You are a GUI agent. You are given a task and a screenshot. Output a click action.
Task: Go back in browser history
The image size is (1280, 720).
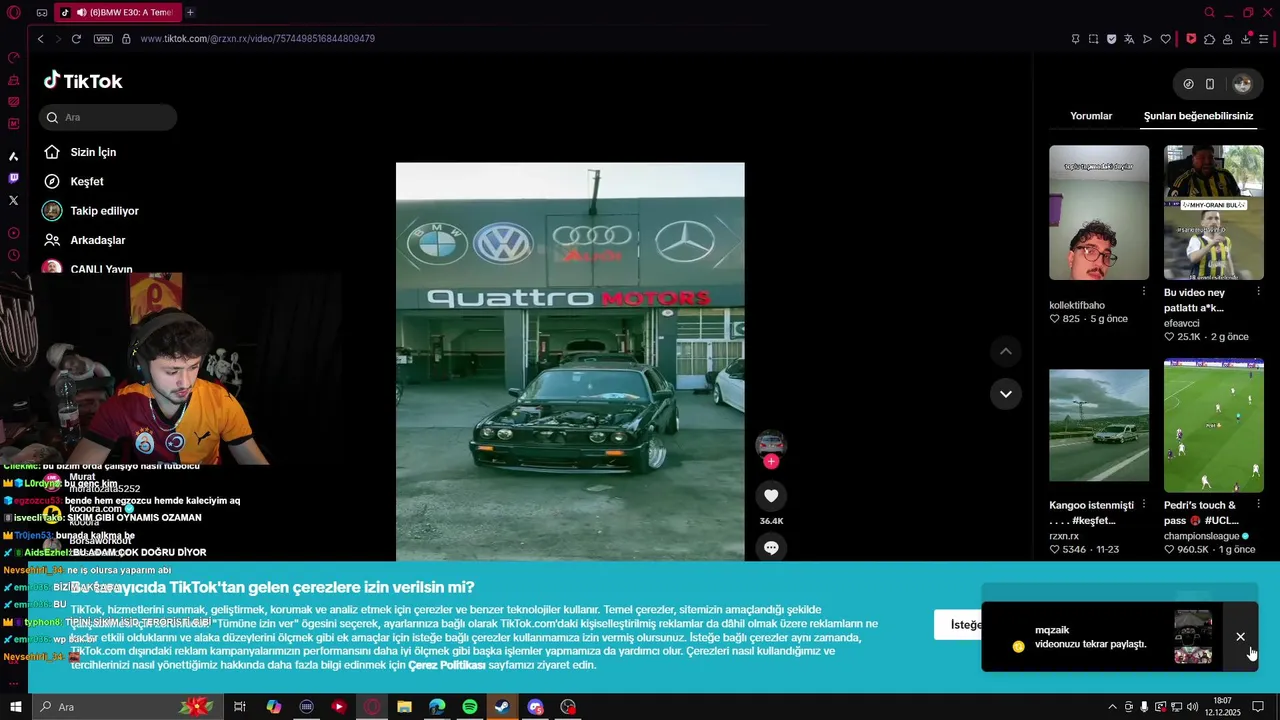(x=40, y=39)
